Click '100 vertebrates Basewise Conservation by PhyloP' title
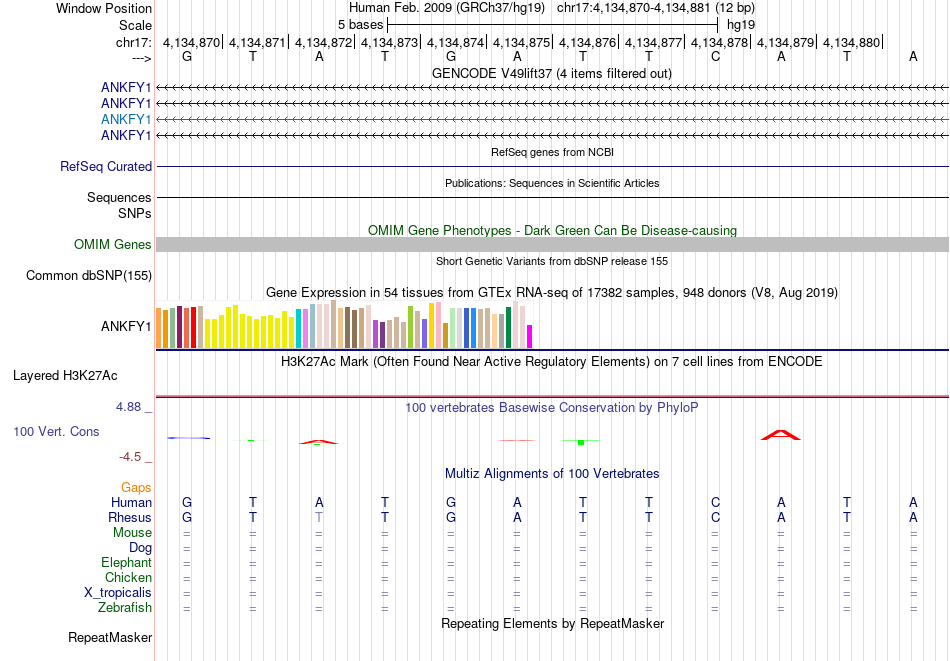Viewport: 950px width, 661px height. point(552,408)
